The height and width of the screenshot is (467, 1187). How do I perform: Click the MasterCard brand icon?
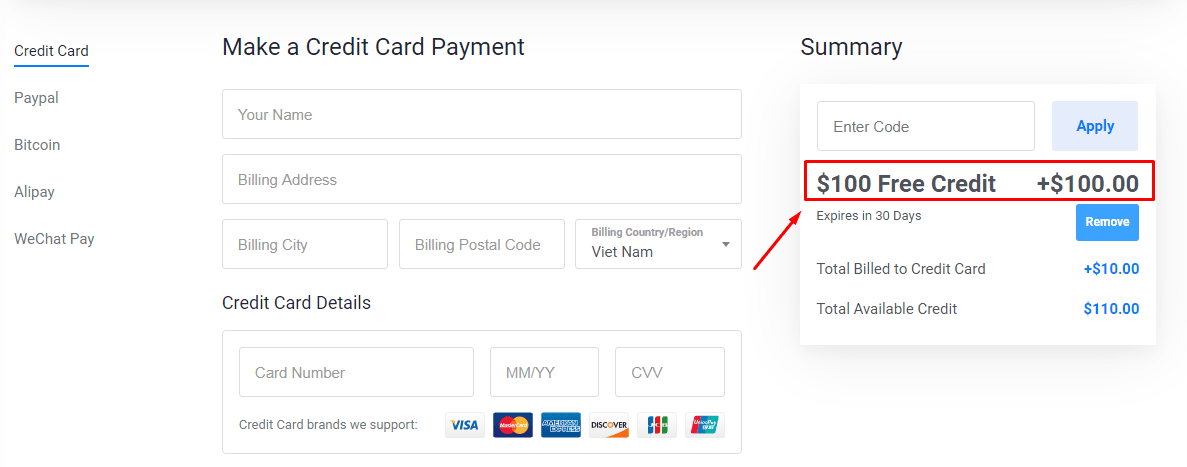click(x=512, y=425)
